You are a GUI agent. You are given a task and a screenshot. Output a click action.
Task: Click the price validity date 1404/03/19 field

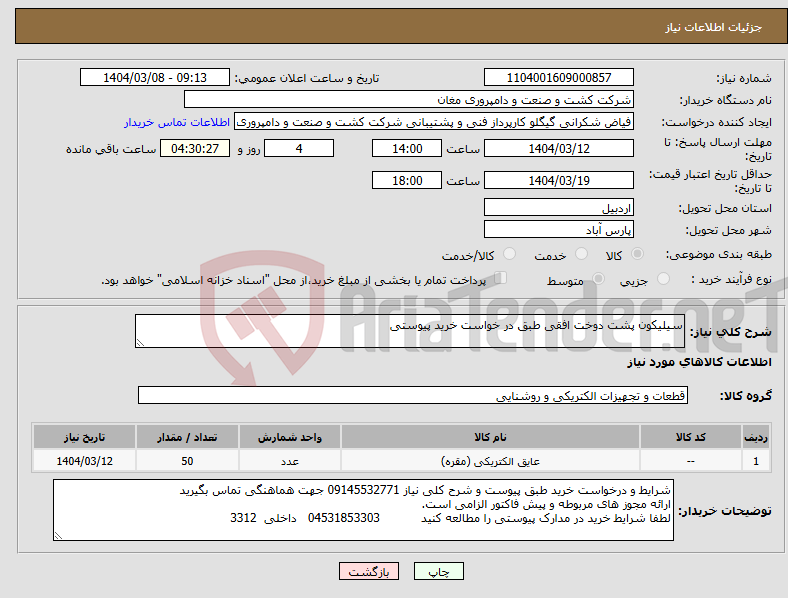pyautogui.click(x=558, y=180)
